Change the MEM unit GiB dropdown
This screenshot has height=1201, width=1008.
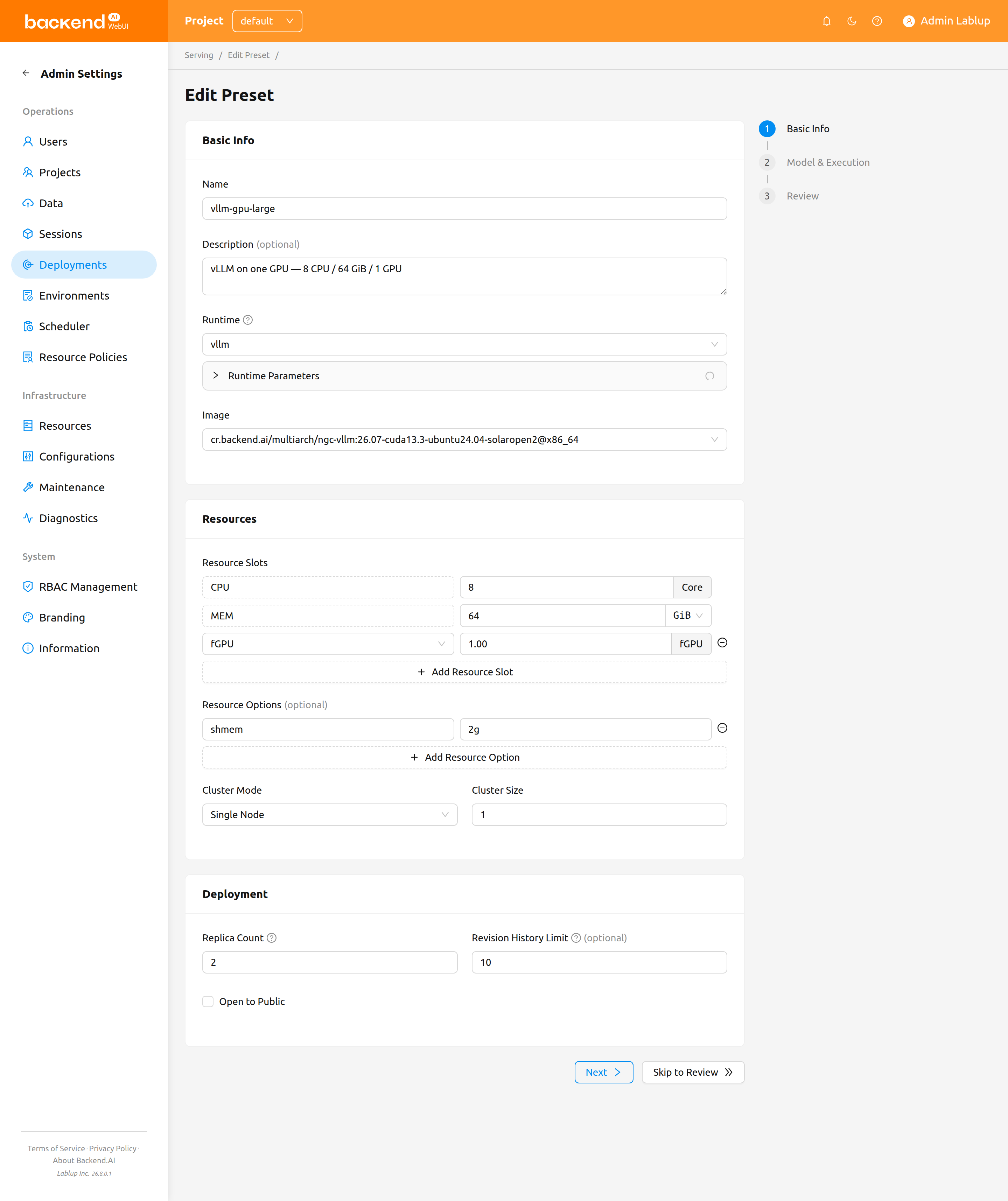pos(688,616)
